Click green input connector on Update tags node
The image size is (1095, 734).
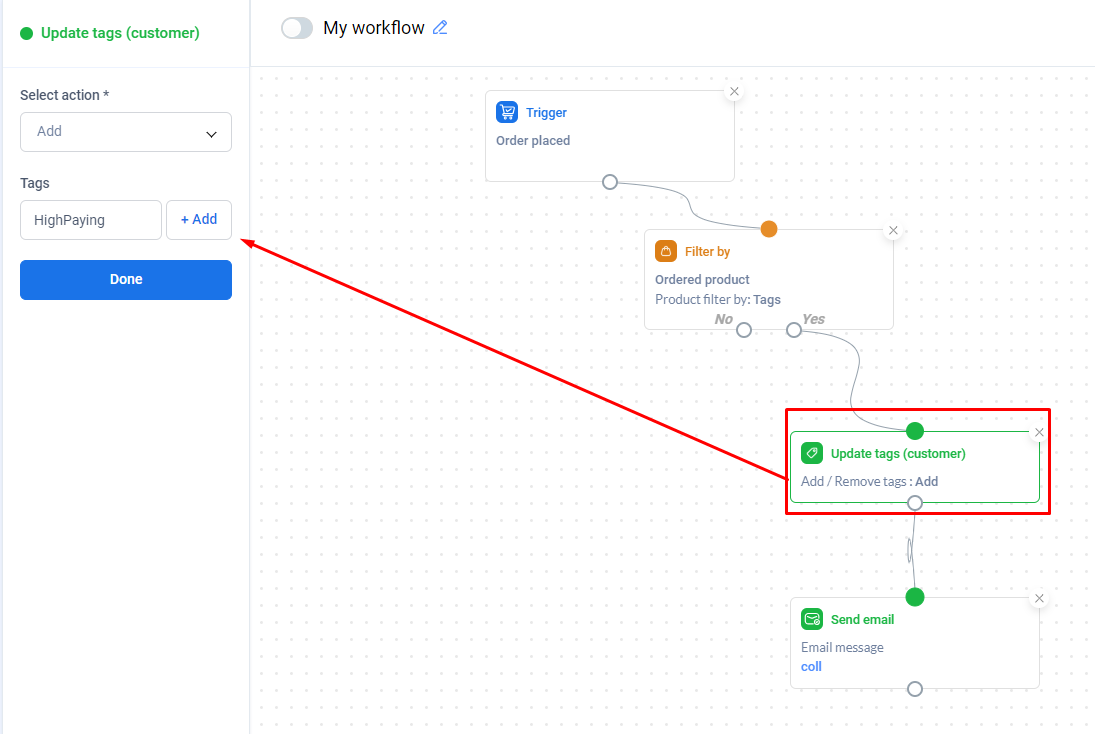pos(915,431)
